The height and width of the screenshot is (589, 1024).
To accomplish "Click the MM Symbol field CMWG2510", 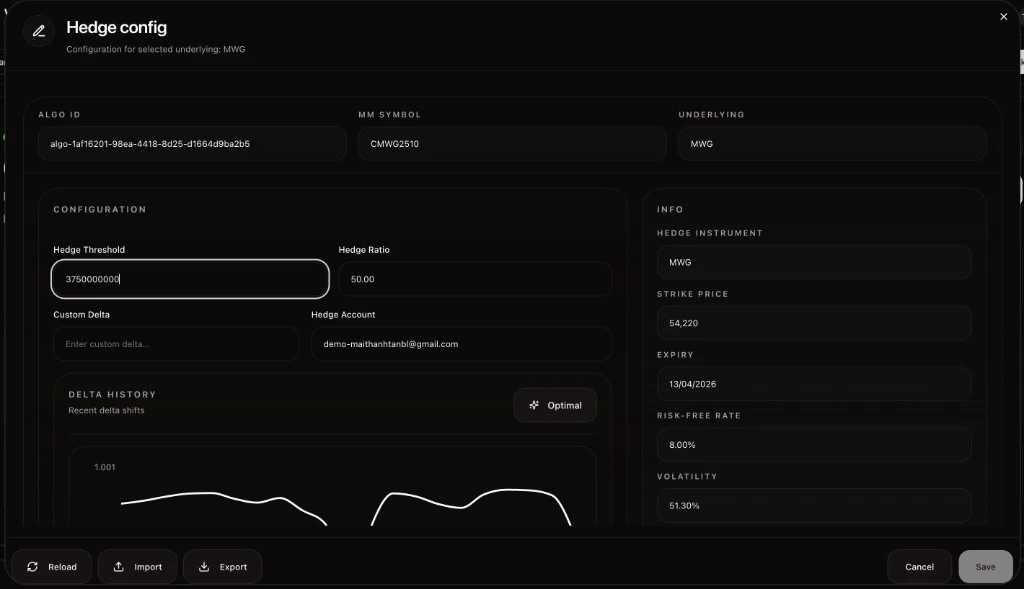I will [512, 144].
